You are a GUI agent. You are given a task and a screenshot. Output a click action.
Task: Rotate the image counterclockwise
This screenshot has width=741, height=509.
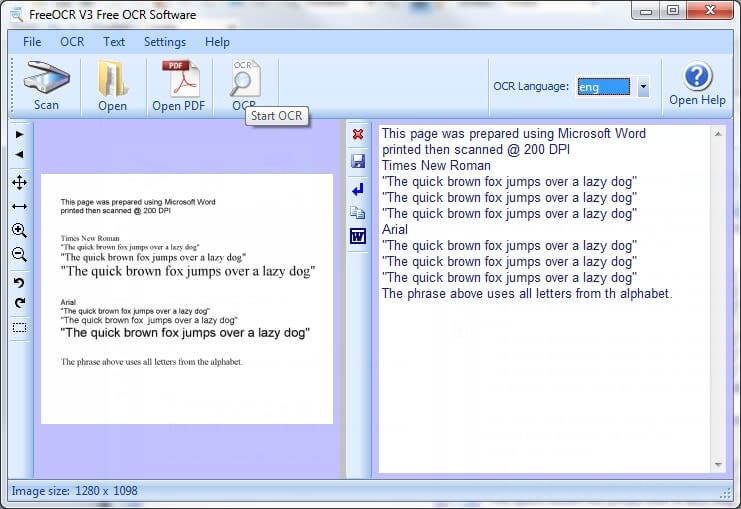19,283
